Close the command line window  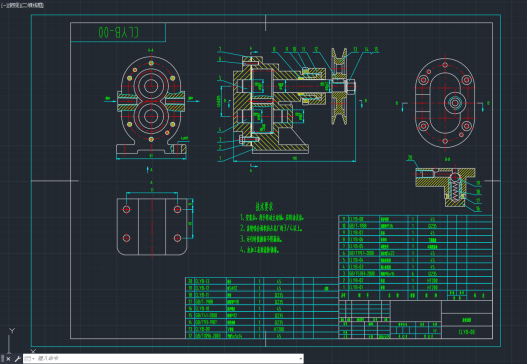coord(8,359)
